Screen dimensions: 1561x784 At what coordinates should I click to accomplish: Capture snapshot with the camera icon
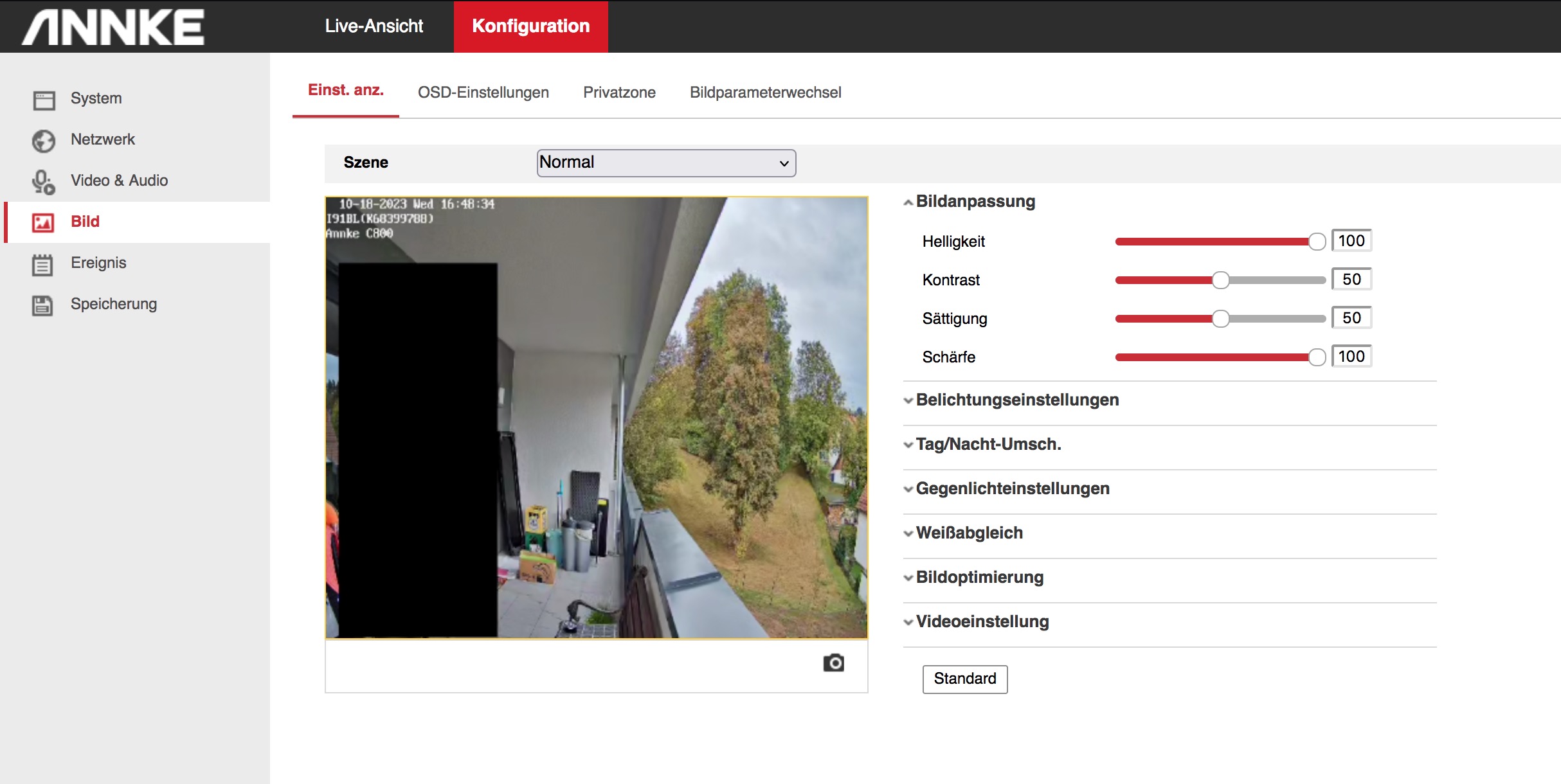click(x=833, y=663)
